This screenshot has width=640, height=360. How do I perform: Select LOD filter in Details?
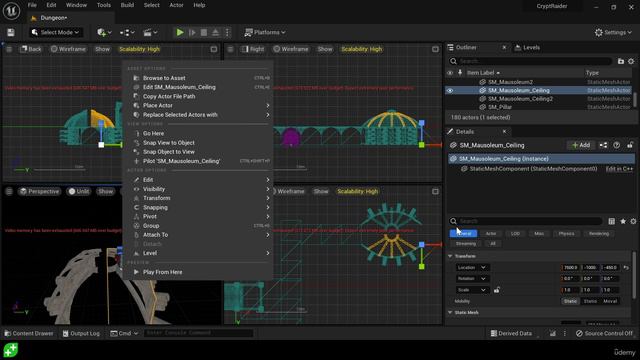[x=515, y=233]
